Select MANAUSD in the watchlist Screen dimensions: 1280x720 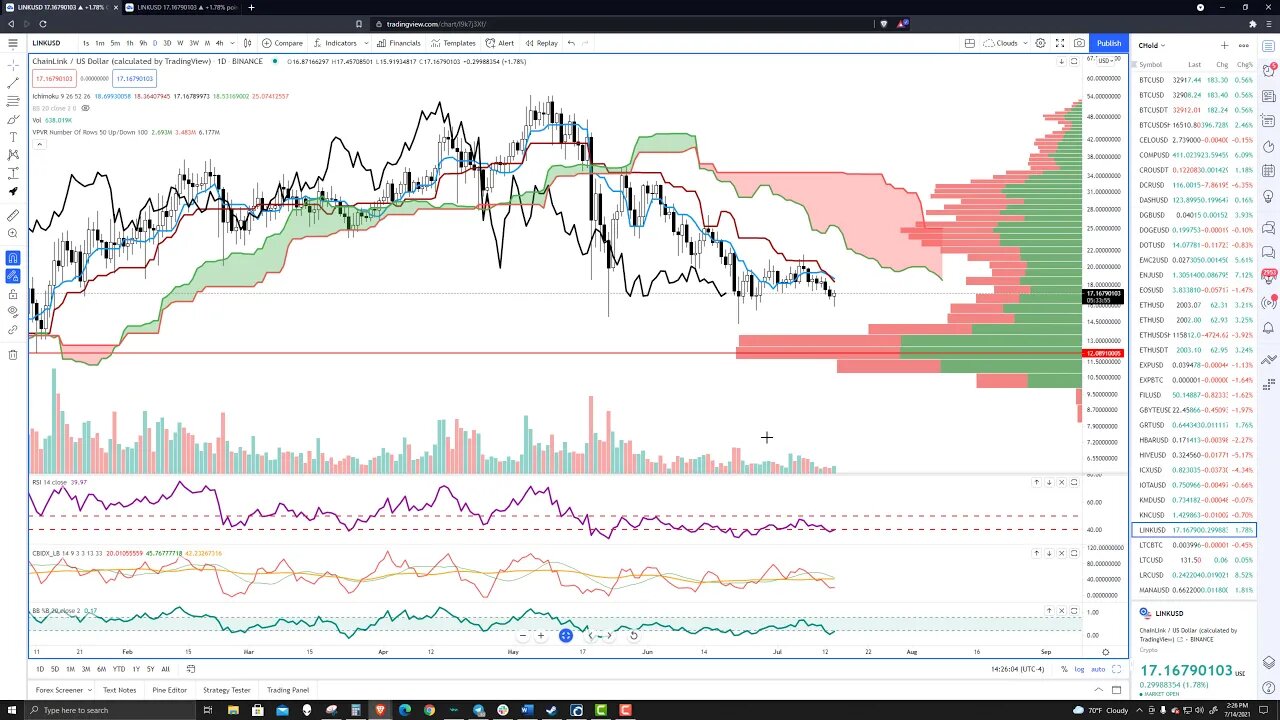[x=1194, y=590]
